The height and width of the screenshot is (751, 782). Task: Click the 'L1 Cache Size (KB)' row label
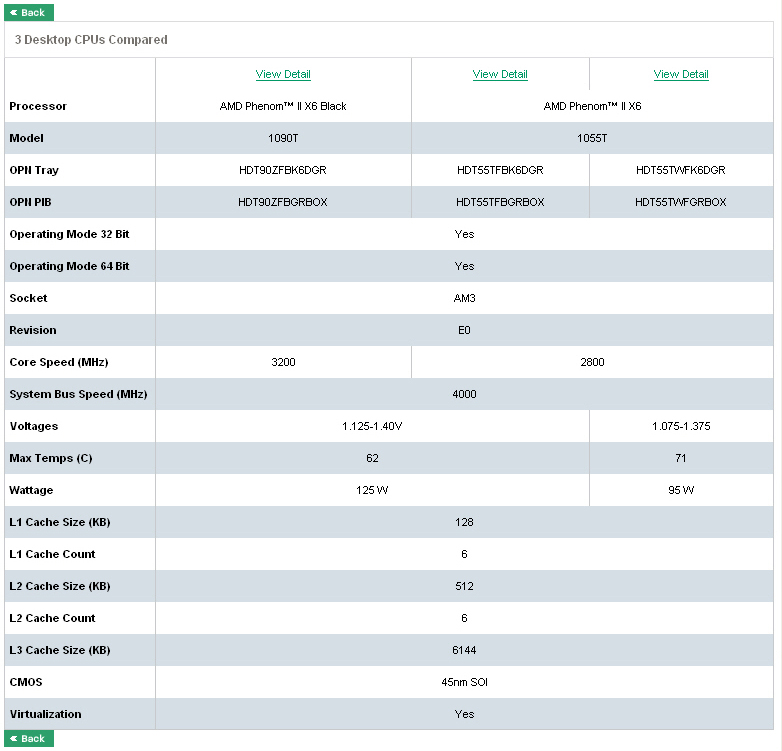(x=60, y=522)
